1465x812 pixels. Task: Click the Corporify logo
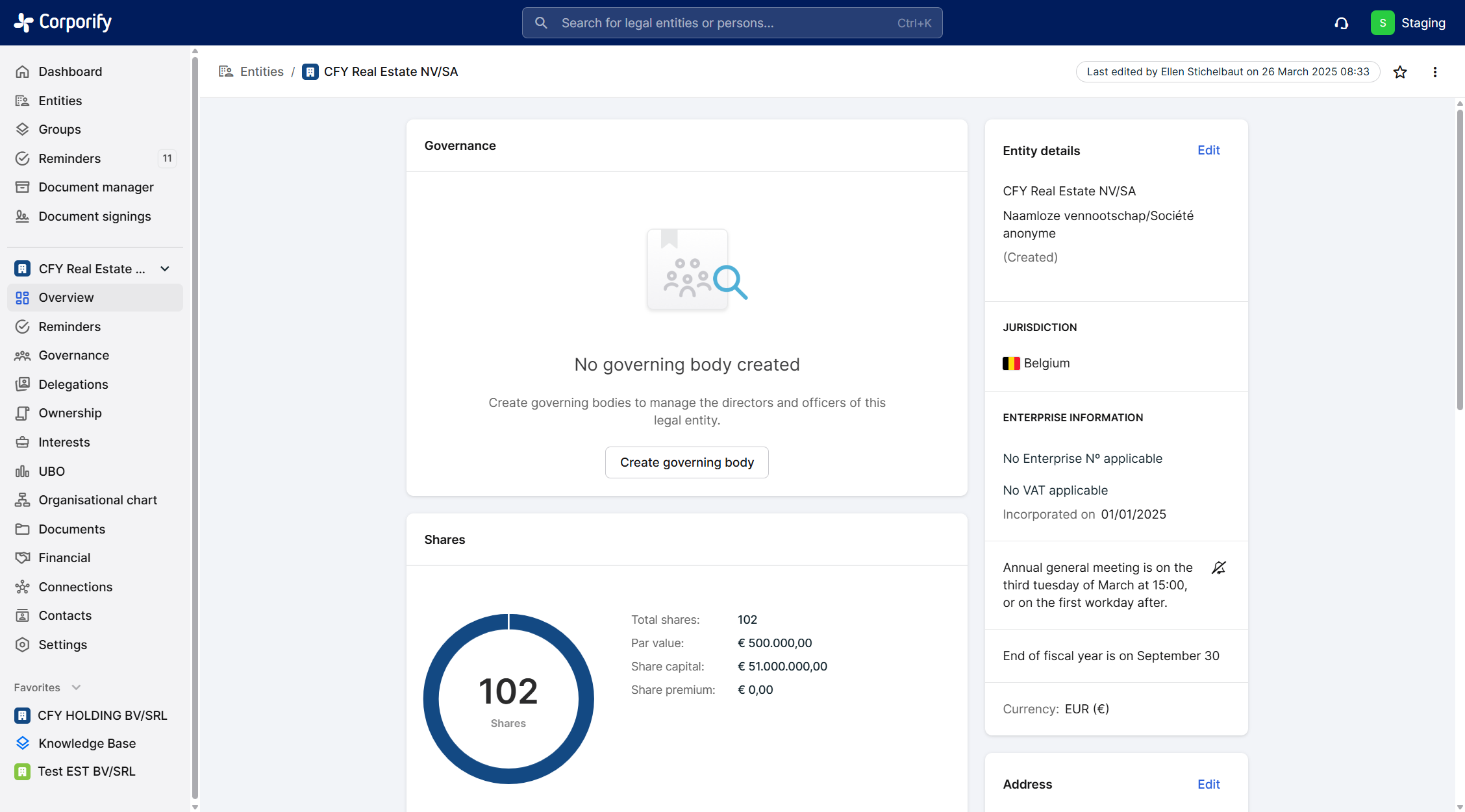pyautogui.click(x=63, y=22)
